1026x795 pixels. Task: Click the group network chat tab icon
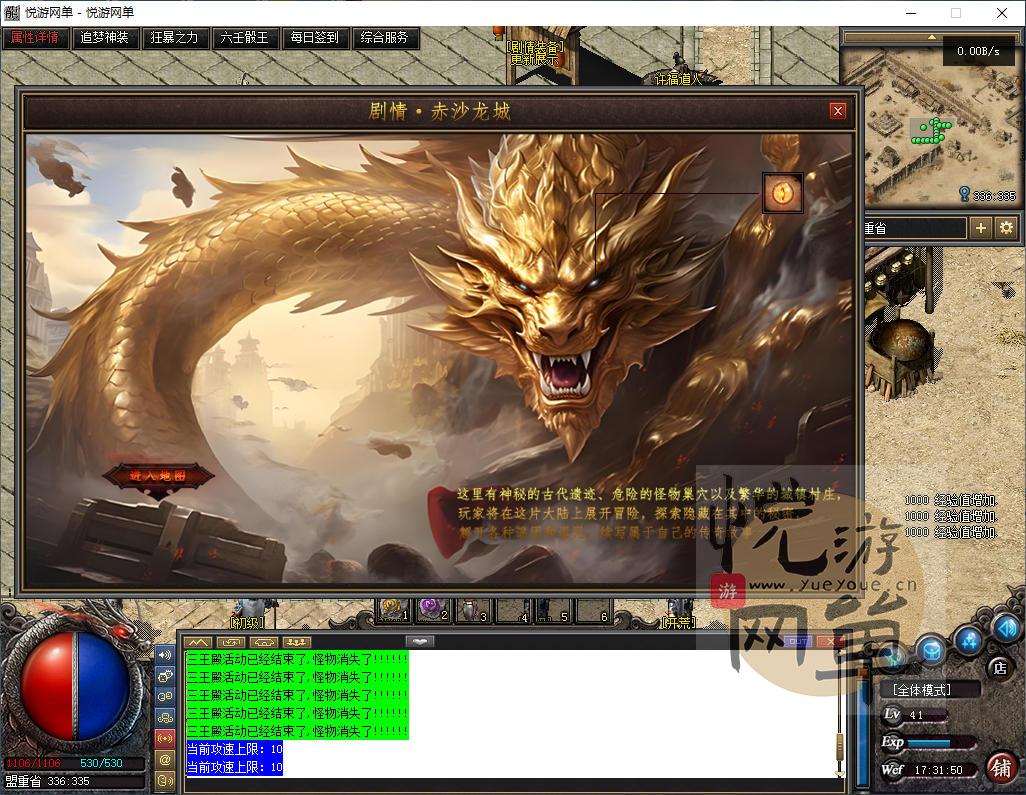(296, 643)
